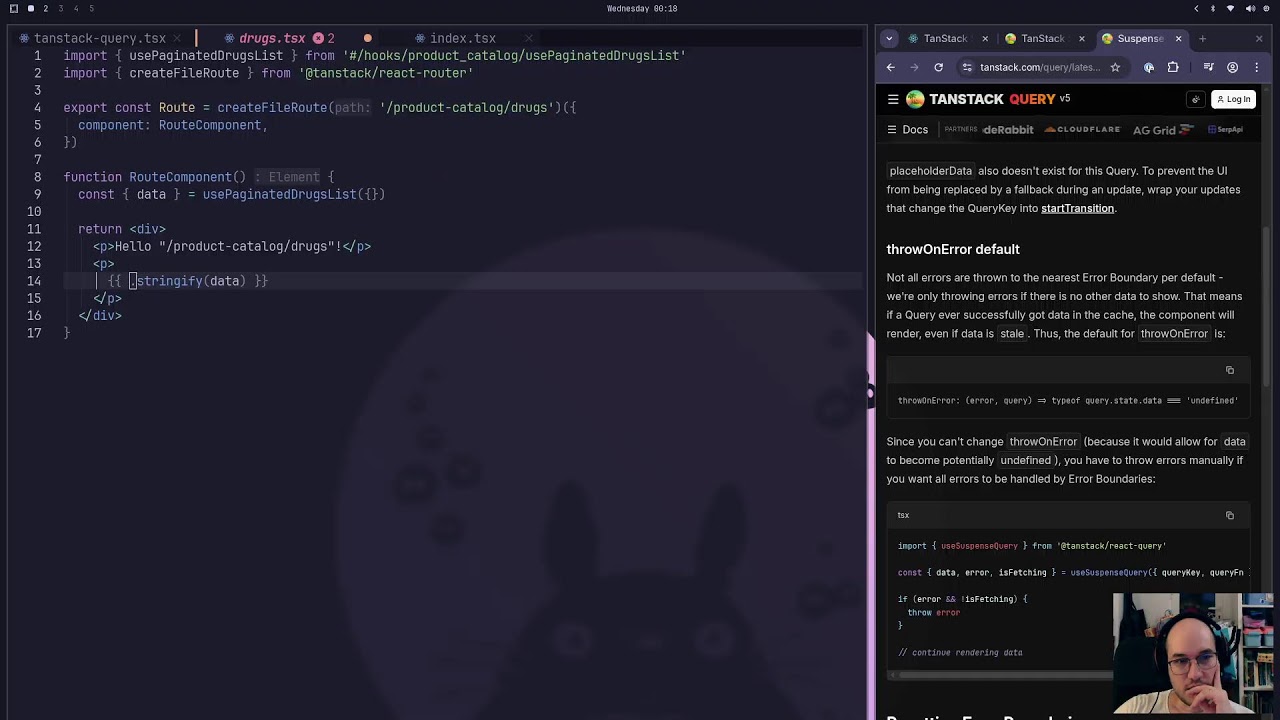Viewport: 1280px width, 720px height.
Task: Open the browser tab search dropdown
Action: pyautogui.click(x=889, y=38)
